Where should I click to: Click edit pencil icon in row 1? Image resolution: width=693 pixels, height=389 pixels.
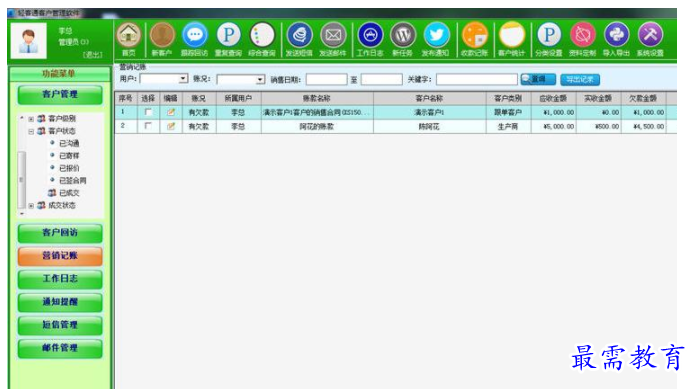pos(171,112)
